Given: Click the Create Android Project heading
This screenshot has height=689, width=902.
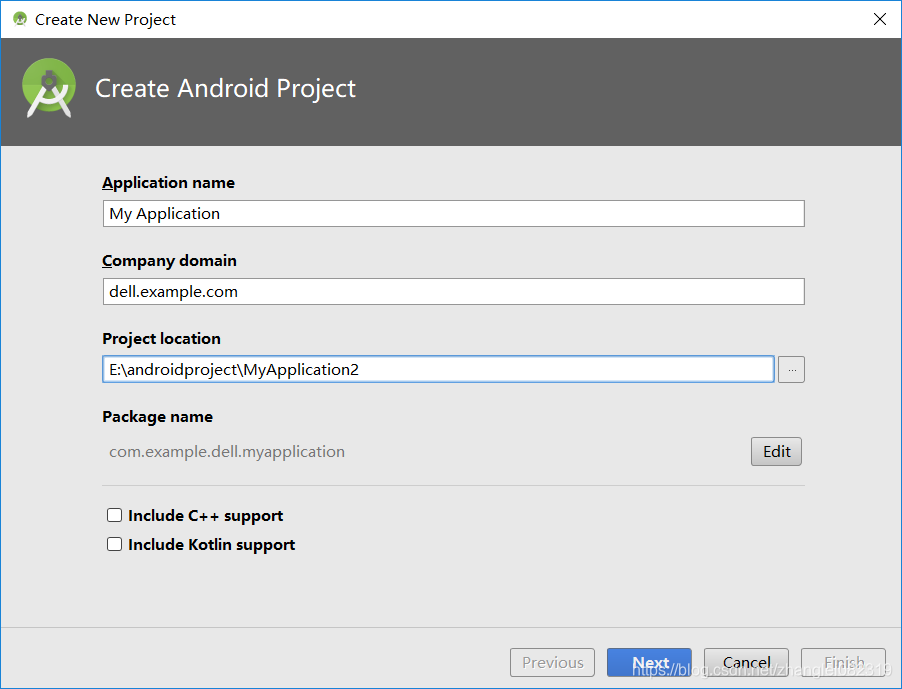Looking at the screenshot, I should click(x=225, y=88).
